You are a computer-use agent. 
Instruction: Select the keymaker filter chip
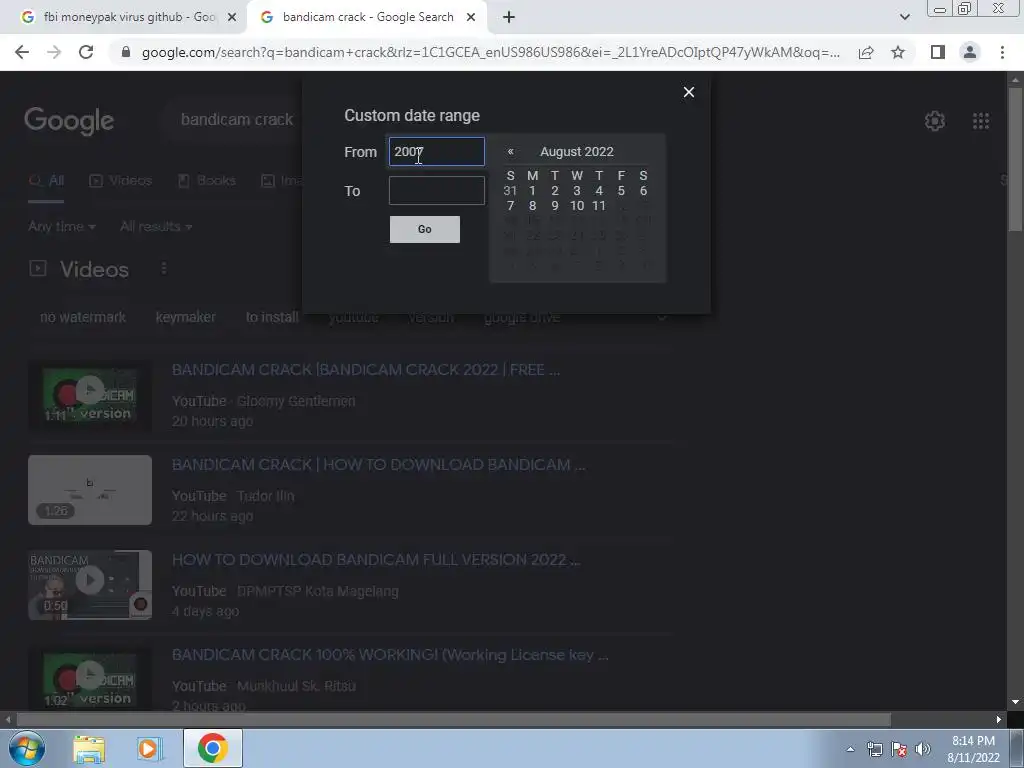click(185, 317)
